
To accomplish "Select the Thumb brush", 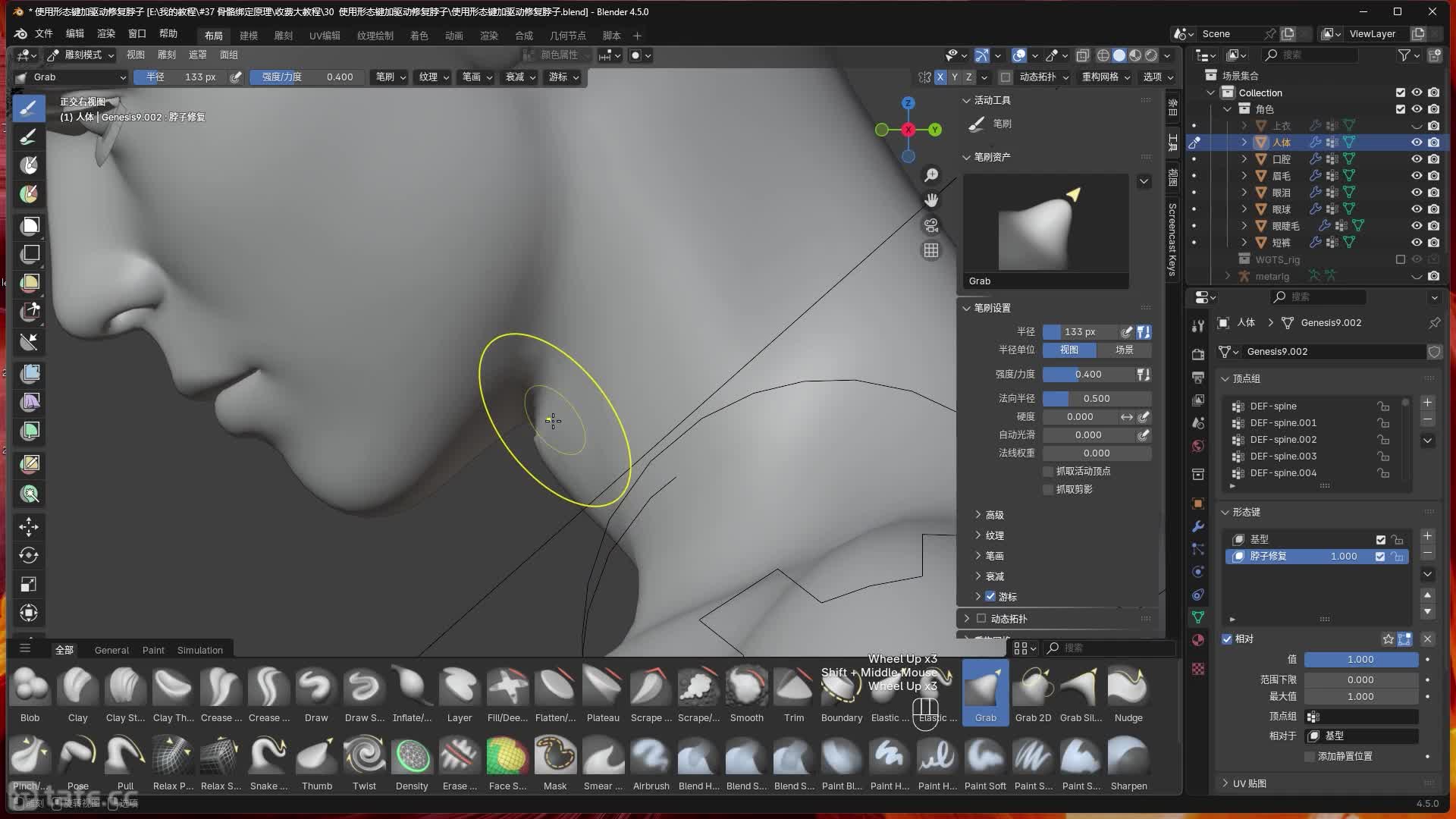I will [x=316, y=762].
